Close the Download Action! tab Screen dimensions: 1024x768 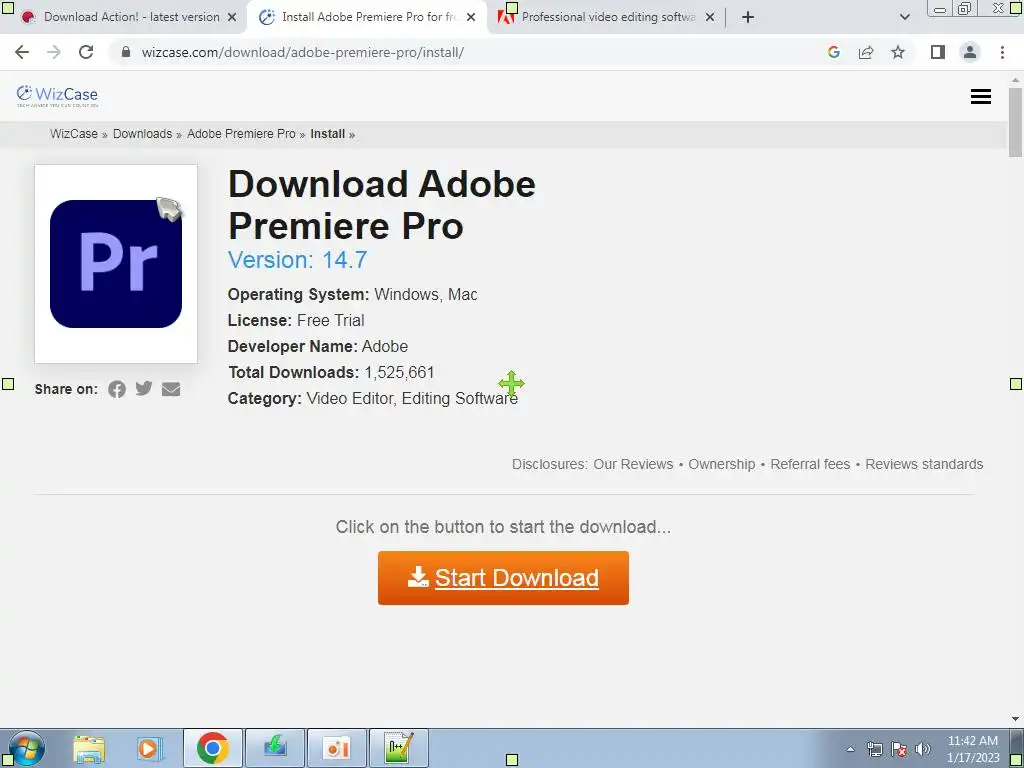(232, 17)
